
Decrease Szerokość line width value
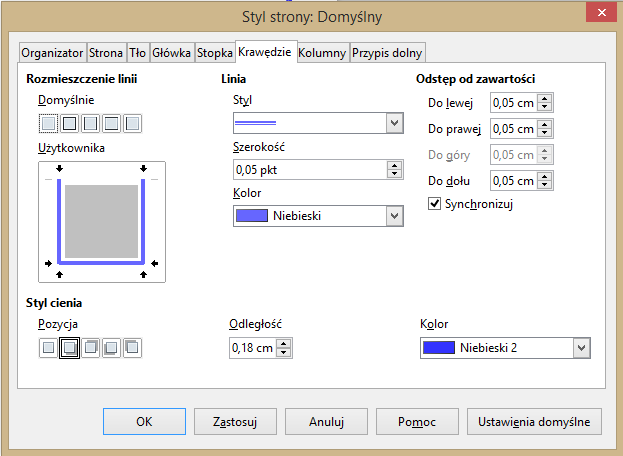(394, 174)
